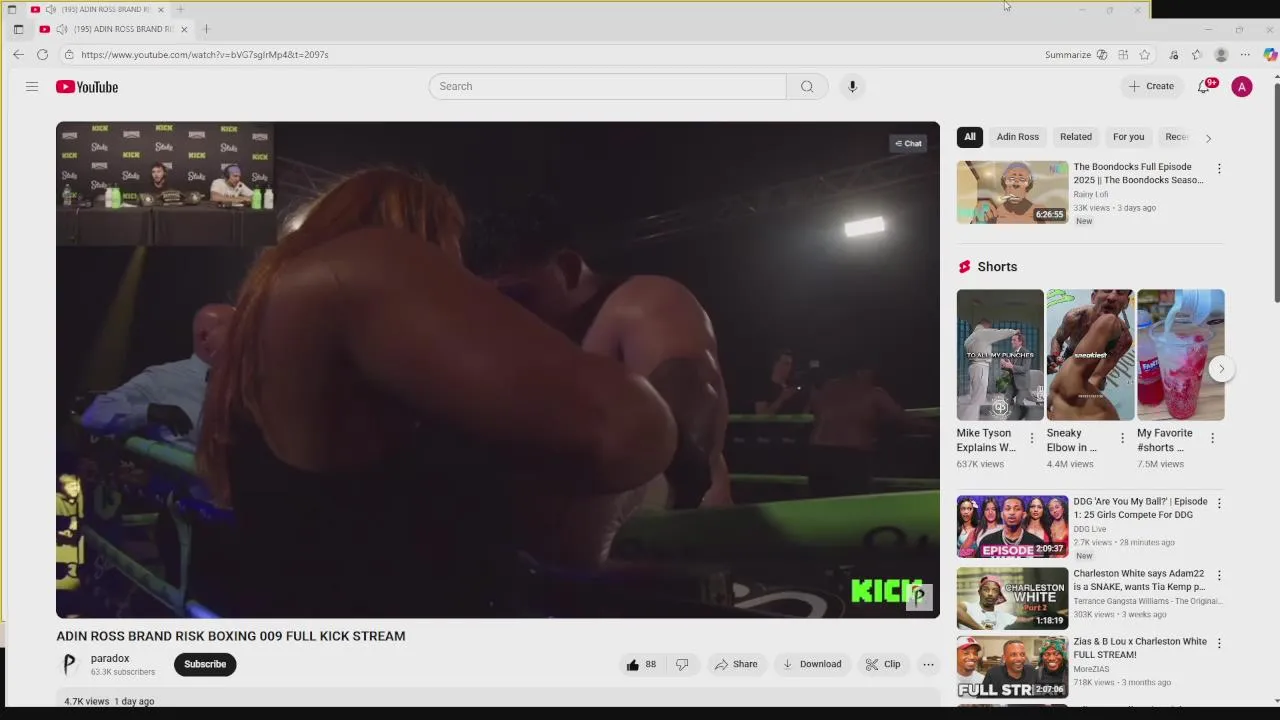1280x720 pixels.
Task: Like the video with thumbs up
Action: [641, 664]
